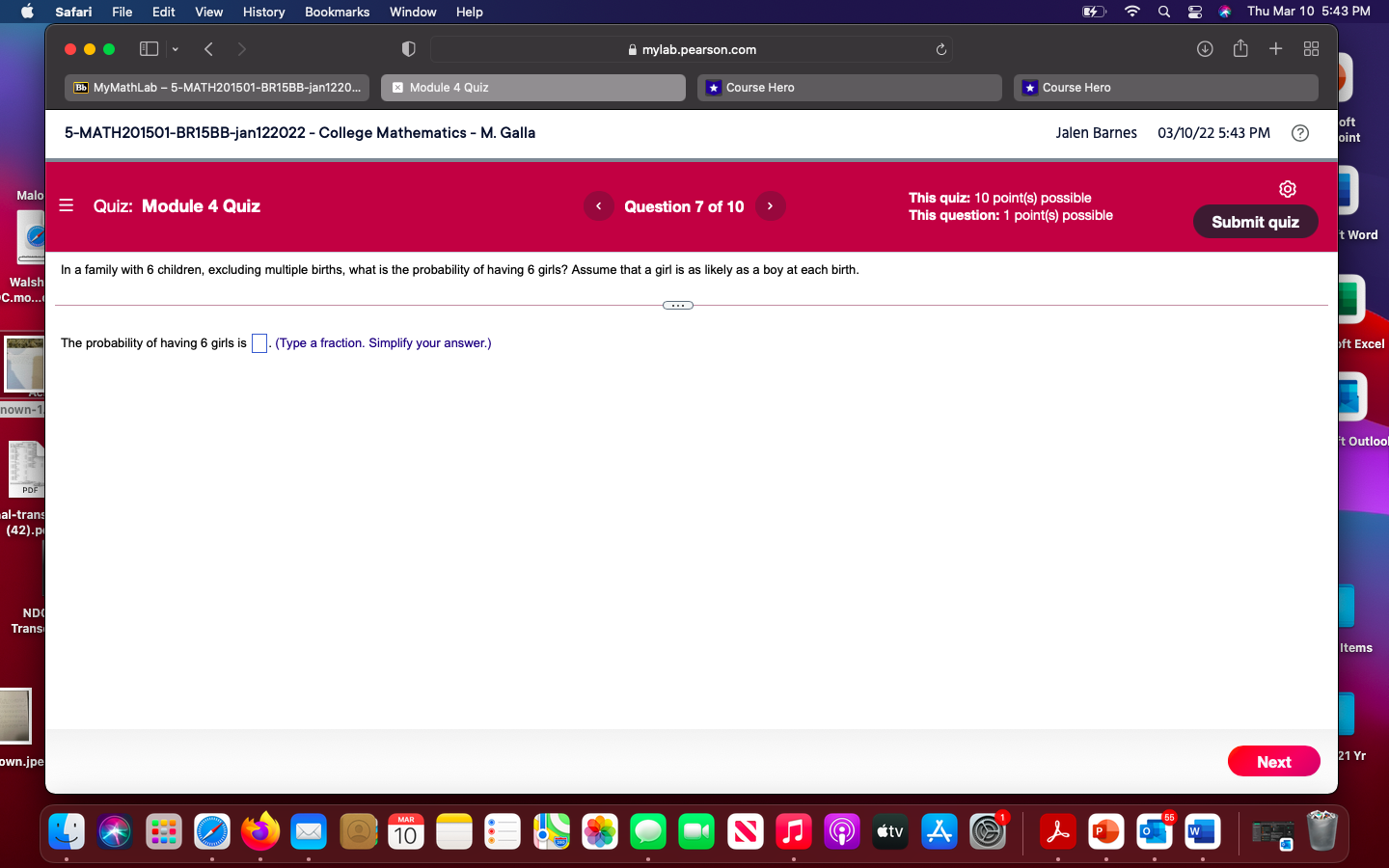Image resolution: width=1389 pixels, height=868 pixels.
Task: Go to the previous question arrow
Action: [x=598, y=205]
